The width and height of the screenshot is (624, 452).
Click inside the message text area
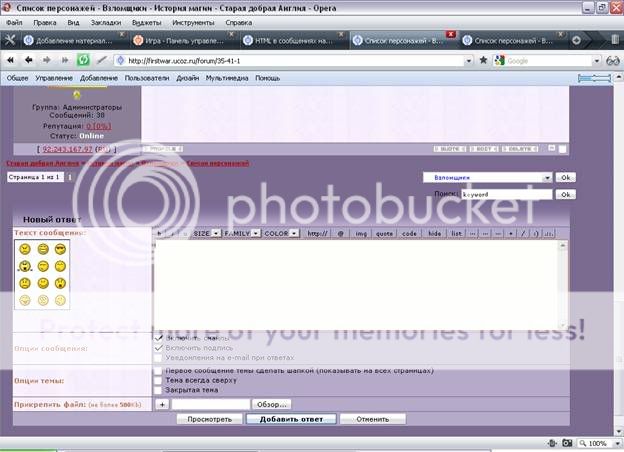(x=360, y=285)
